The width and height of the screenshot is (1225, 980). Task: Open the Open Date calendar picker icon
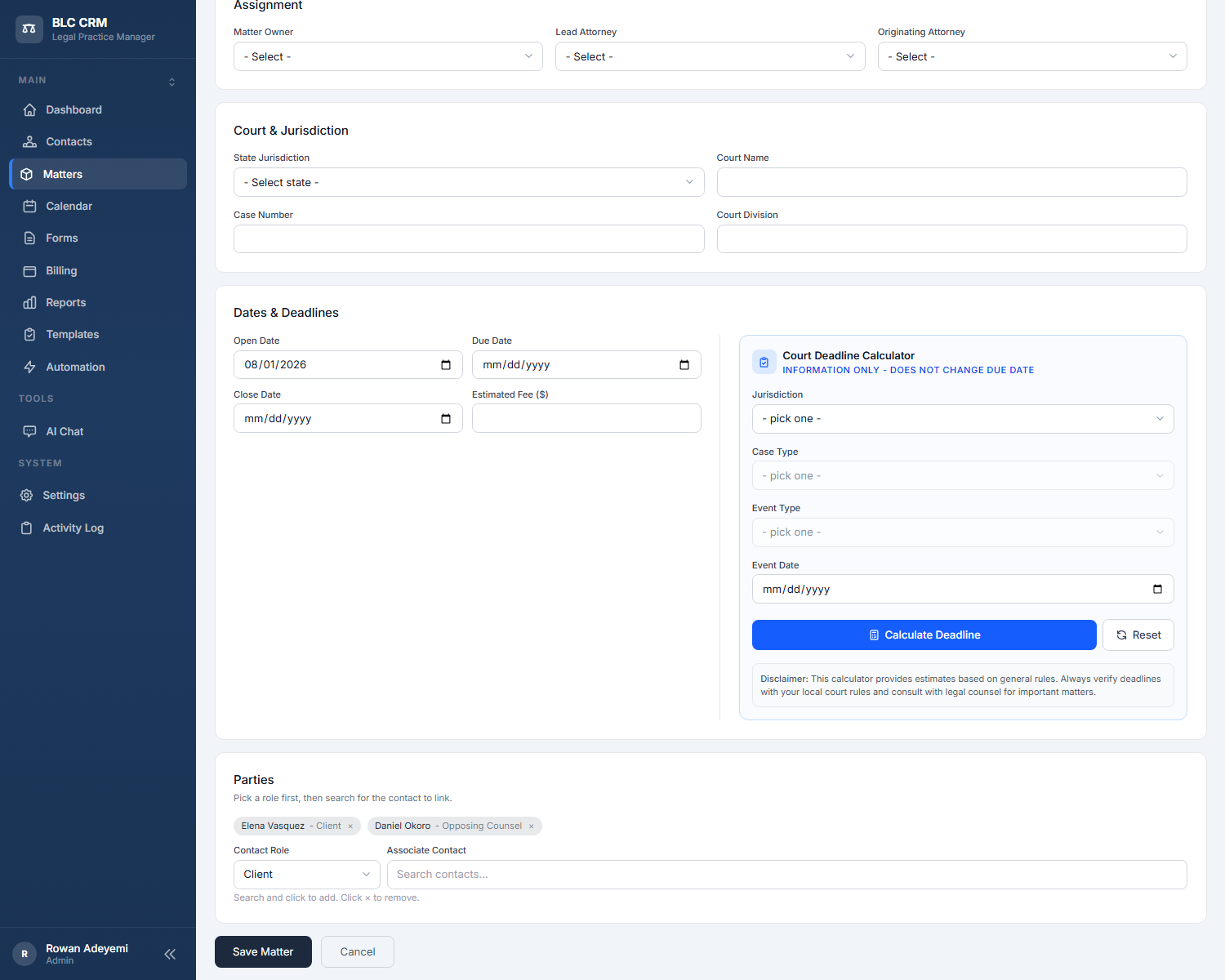click(446, 365)
